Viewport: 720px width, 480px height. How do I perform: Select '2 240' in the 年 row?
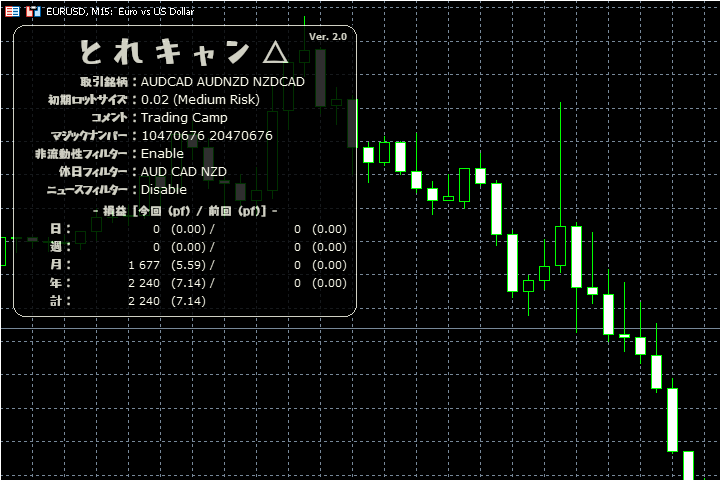(x=144, y=283)
